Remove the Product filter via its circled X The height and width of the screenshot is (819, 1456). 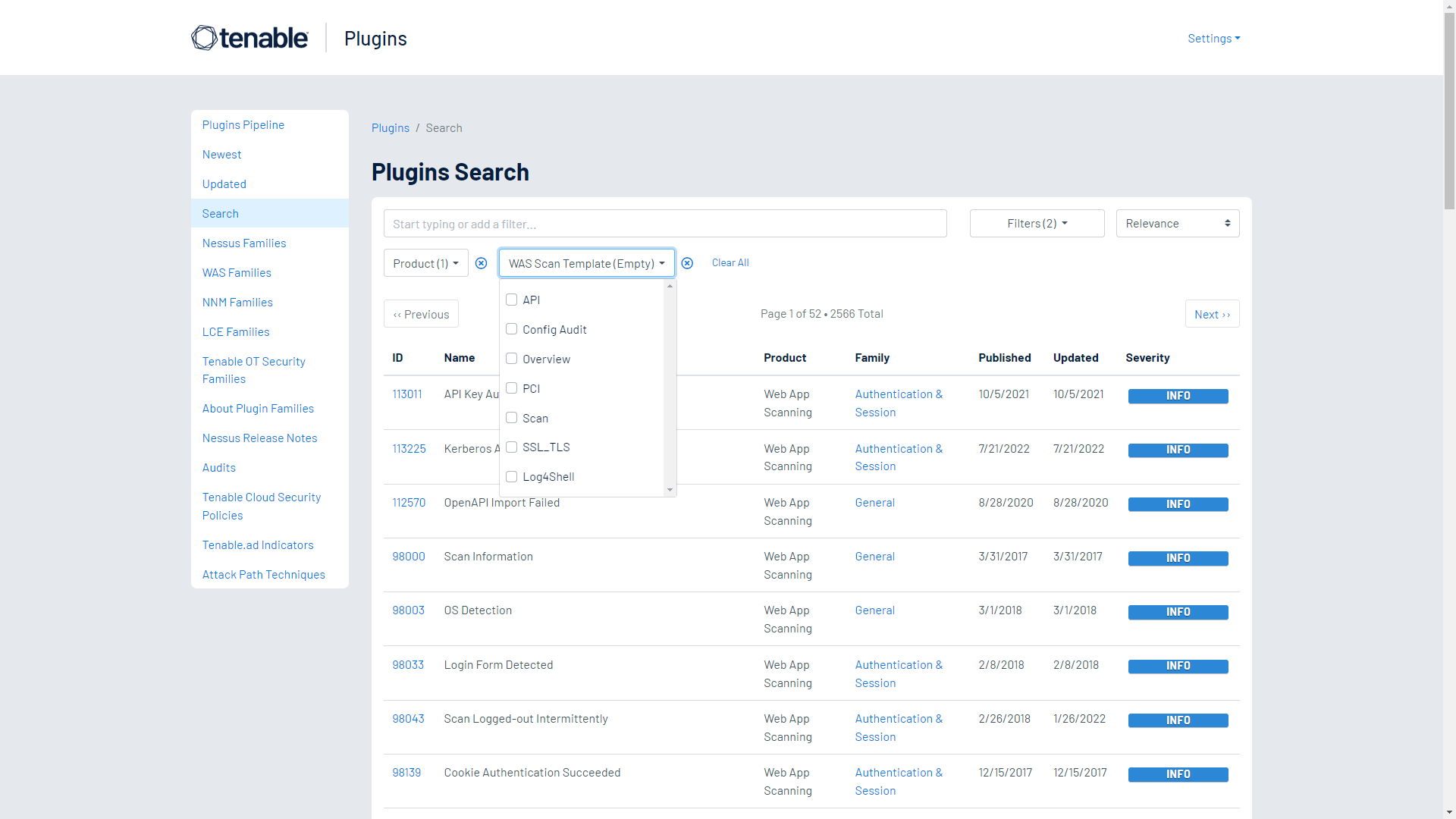(x=481, y=263)
